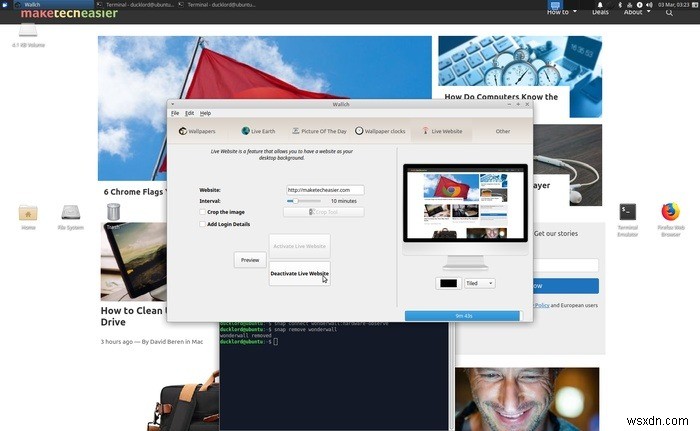Open the Wallch window menu arrow
Image resolution: width=700 pixels, height=431 pixels.
[x=173, y=104]
